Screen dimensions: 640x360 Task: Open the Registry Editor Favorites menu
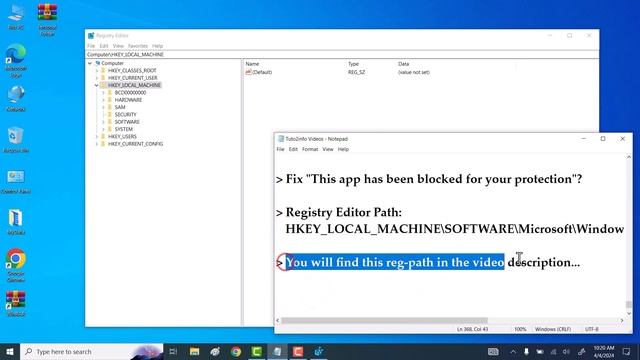(138, 46)
